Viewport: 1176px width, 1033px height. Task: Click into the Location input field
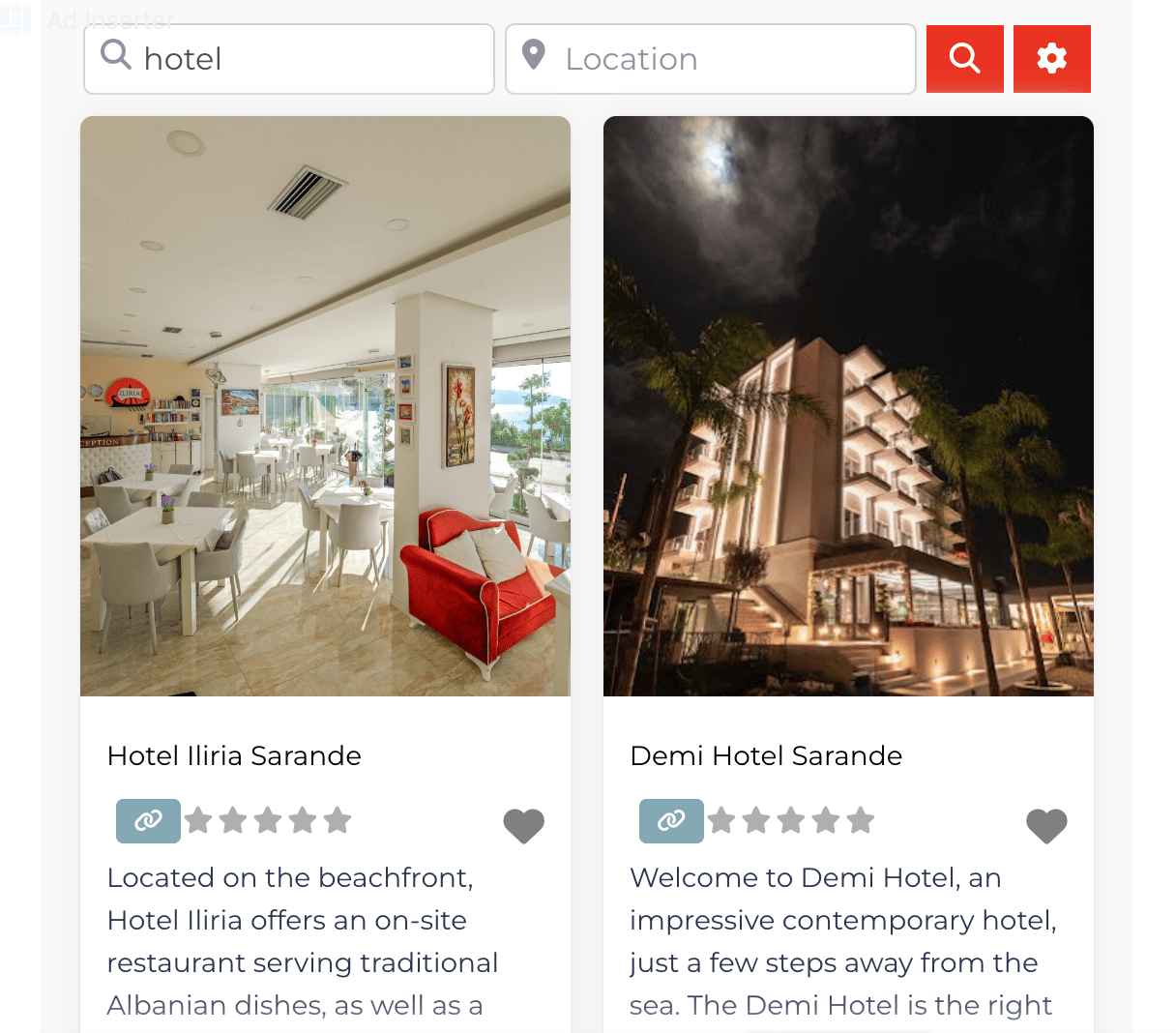tap(711, 59)
